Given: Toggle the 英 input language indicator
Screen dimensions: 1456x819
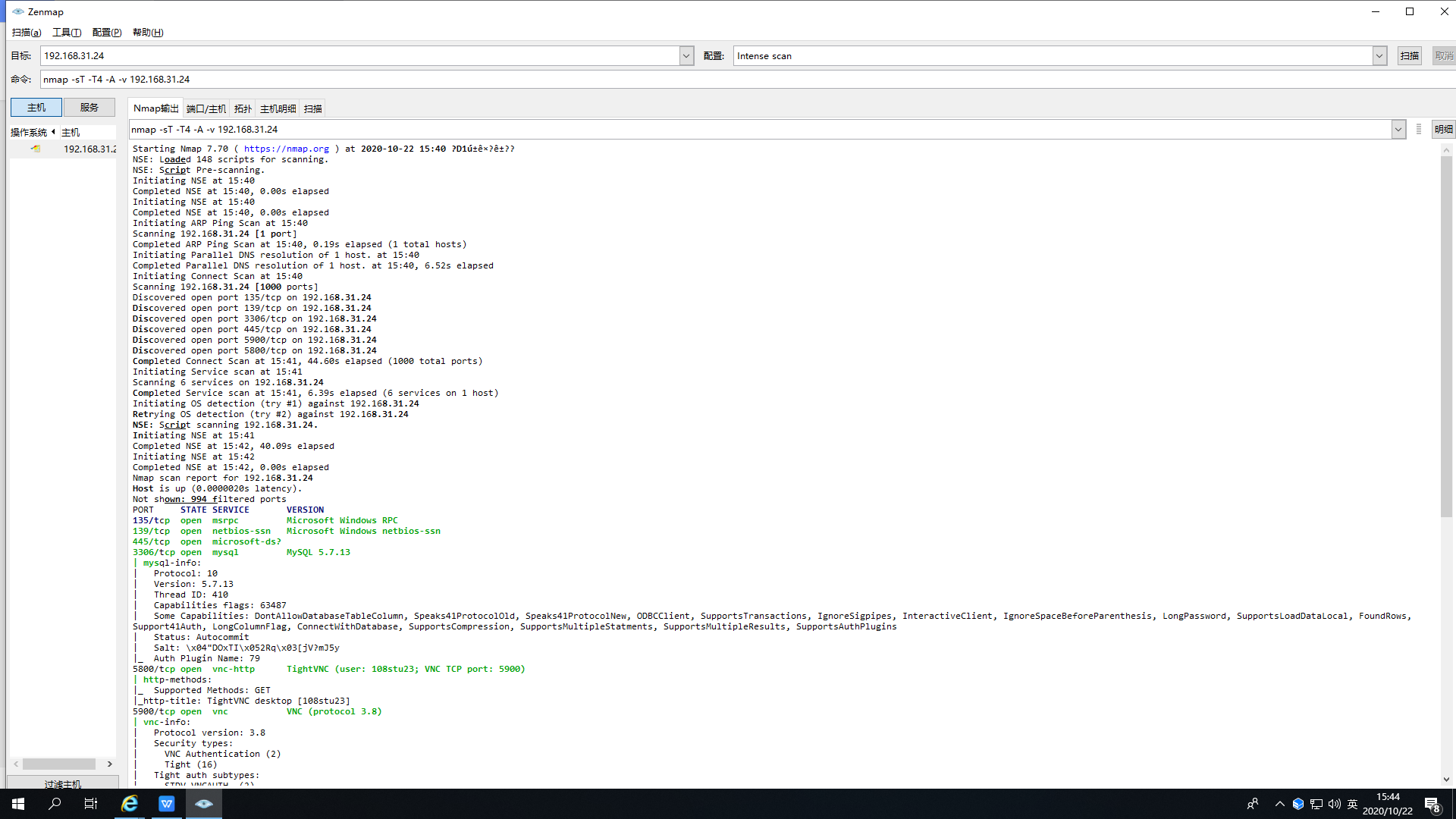Looking at the screenshot, I should [1352, 804].
